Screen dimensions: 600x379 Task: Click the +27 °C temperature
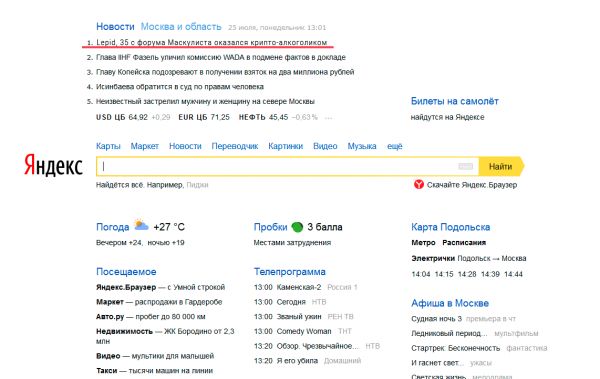point(169,227)
